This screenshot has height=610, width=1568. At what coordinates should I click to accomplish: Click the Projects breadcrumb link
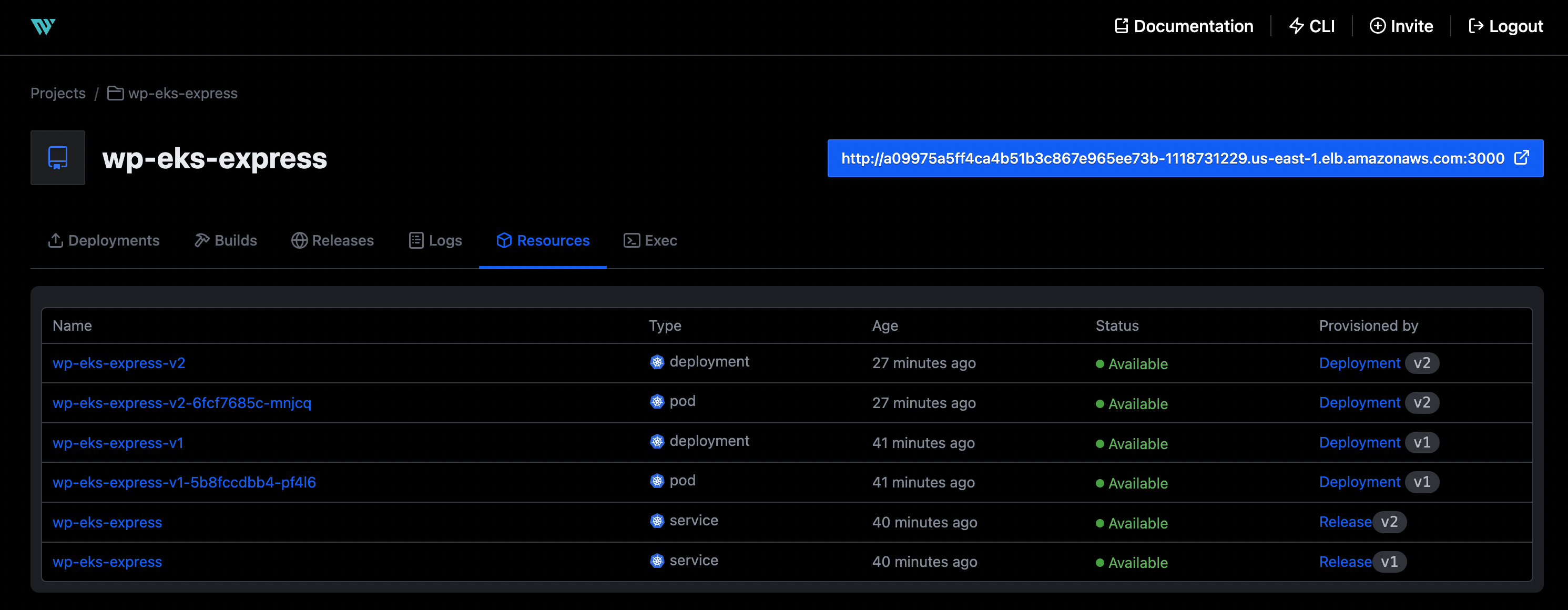(58, 93)
